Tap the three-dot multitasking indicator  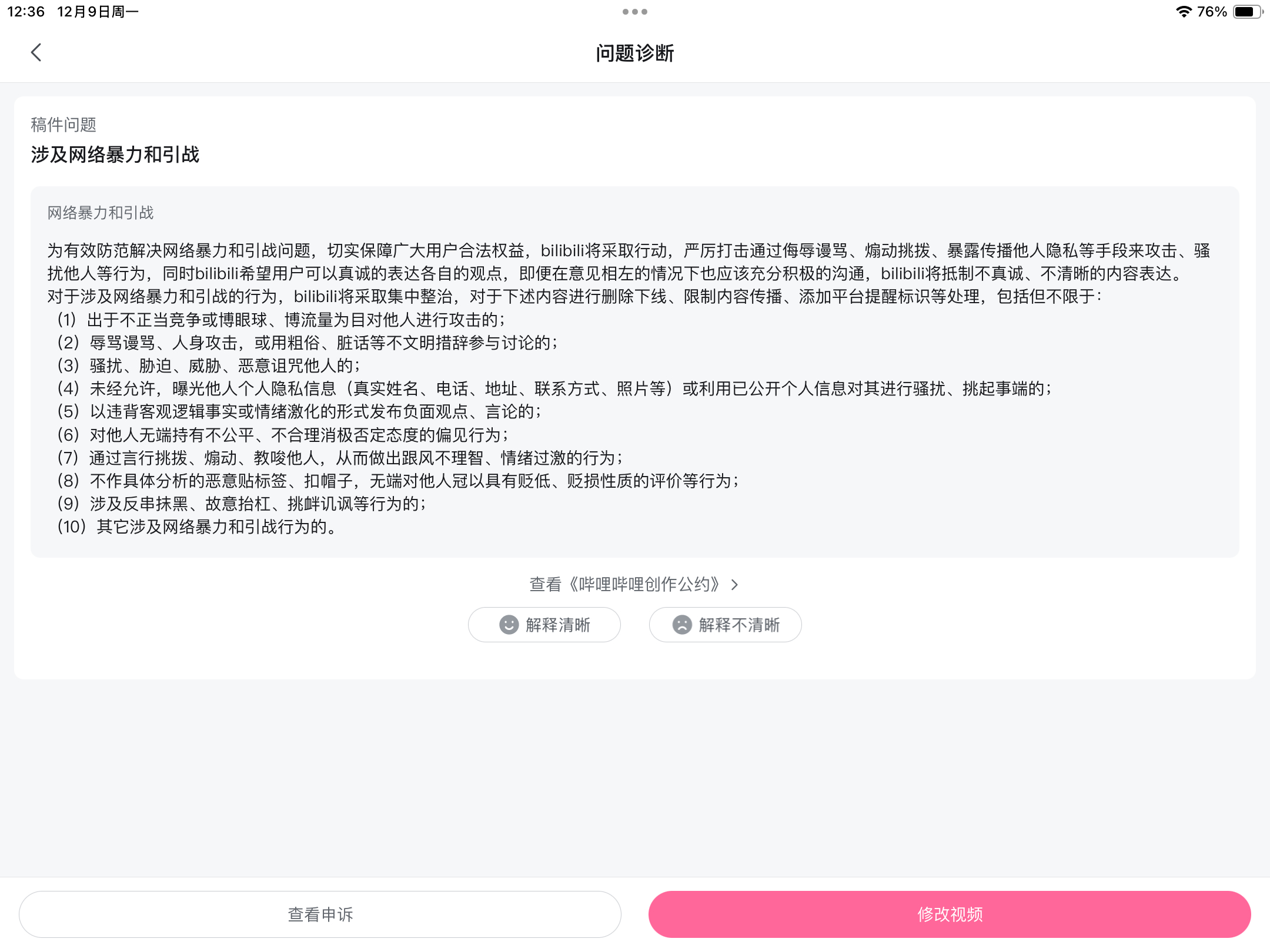(635, 12)
